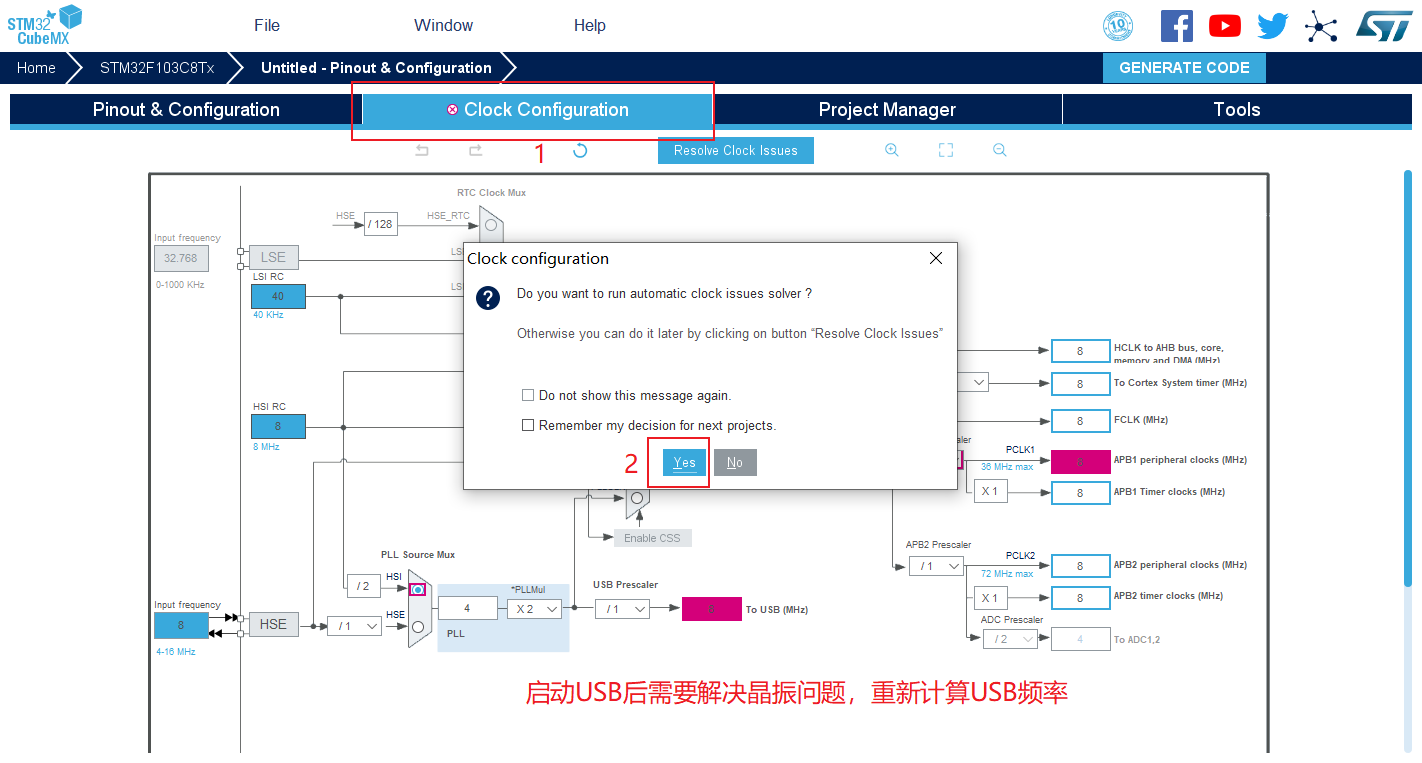Open the PLLMul X 2 dropdown
This screenshot has width=1422, height=763.
(x=533, y=608)
